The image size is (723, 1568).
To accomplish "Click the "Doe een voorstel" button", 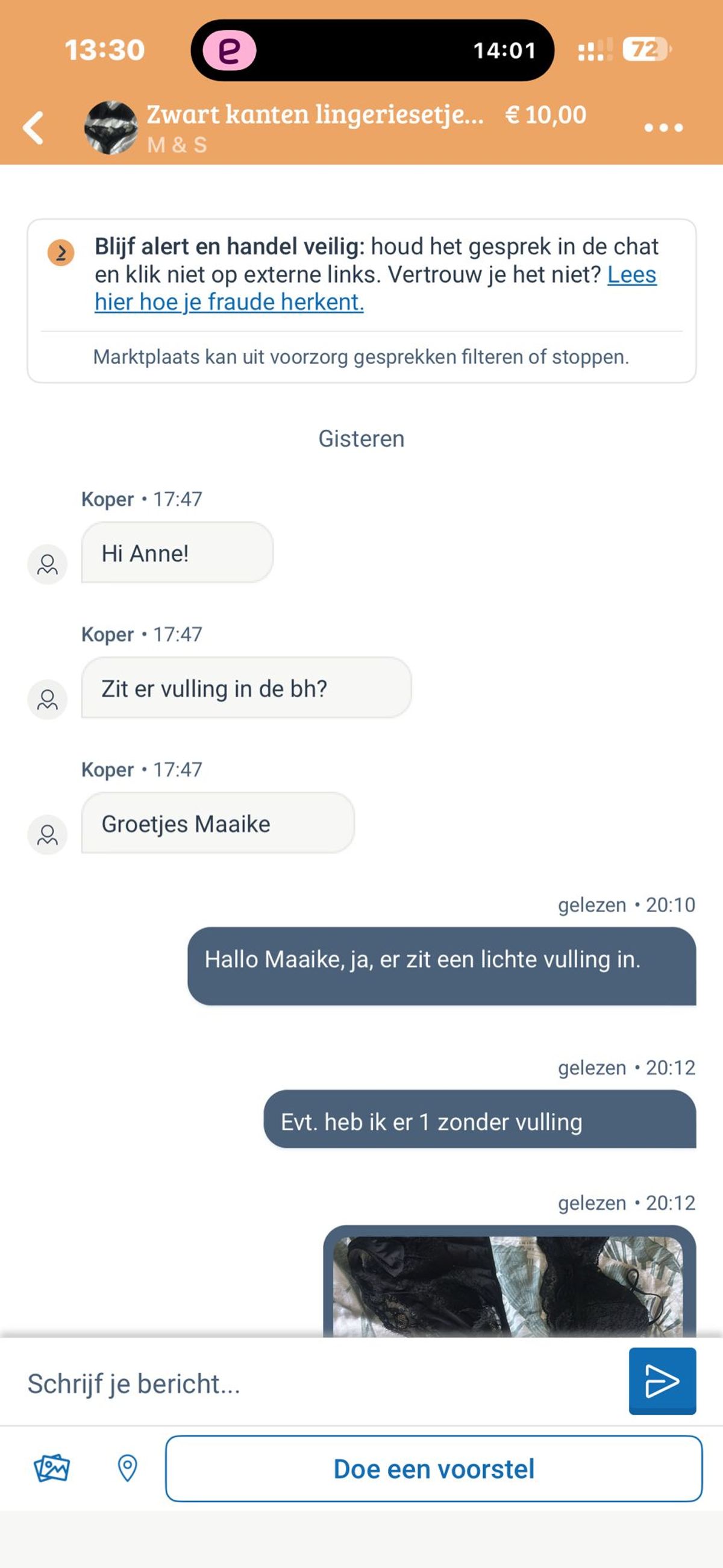I will [x=433, y=1468].
